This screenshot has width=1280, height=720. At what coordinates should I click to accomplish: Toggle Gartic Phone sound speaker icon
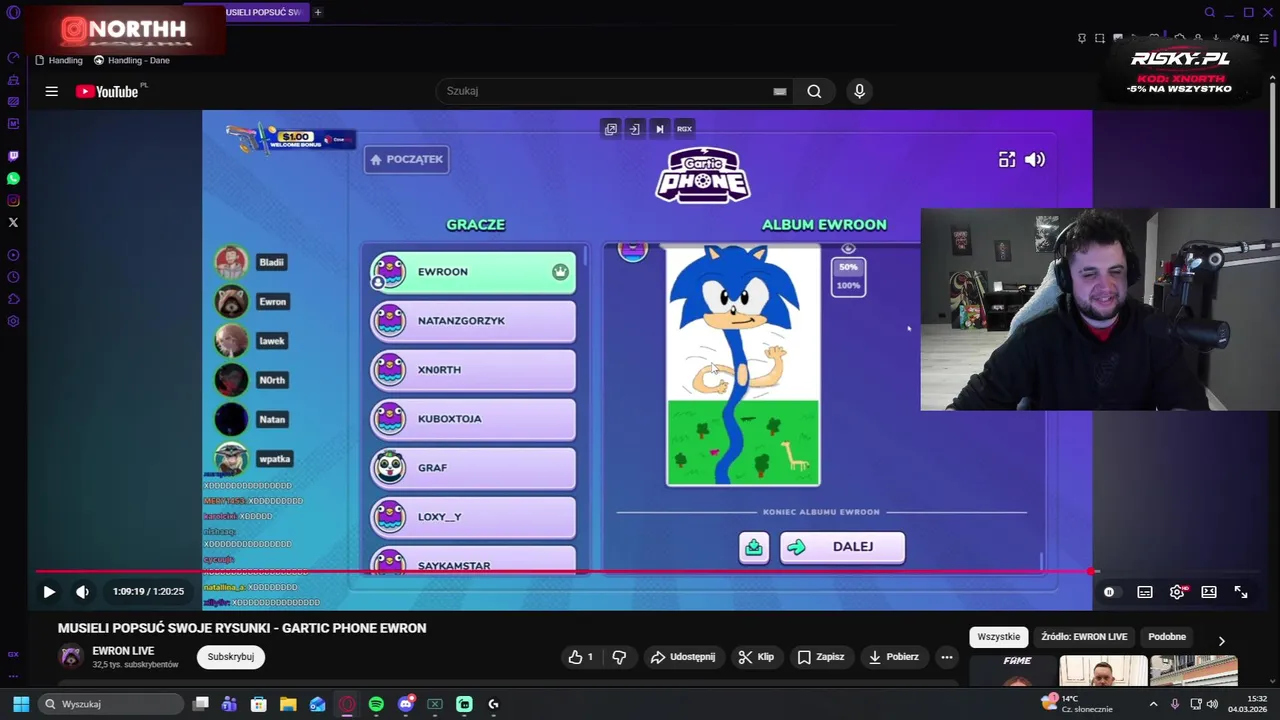tap(1035, 159)
